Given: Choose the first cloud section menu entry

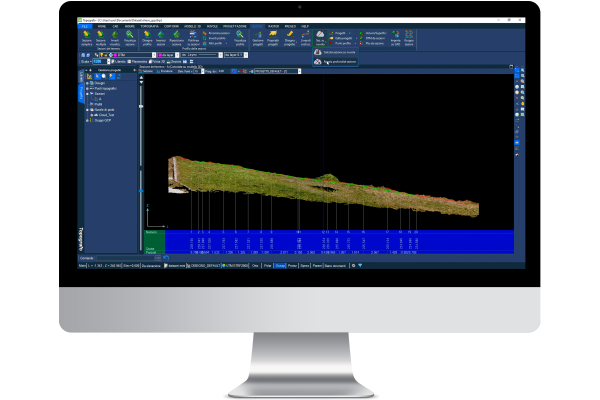Looking at the screenshot, I should (x=336, y=52).
